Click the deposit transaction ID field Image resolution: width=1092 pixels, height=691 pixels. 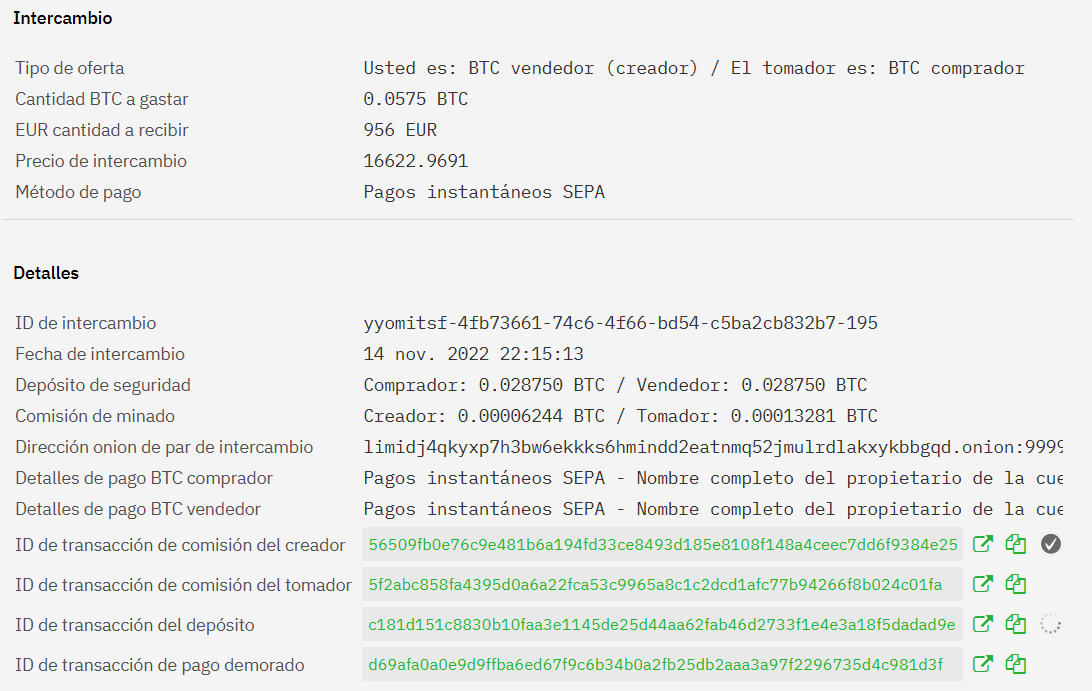660,624
